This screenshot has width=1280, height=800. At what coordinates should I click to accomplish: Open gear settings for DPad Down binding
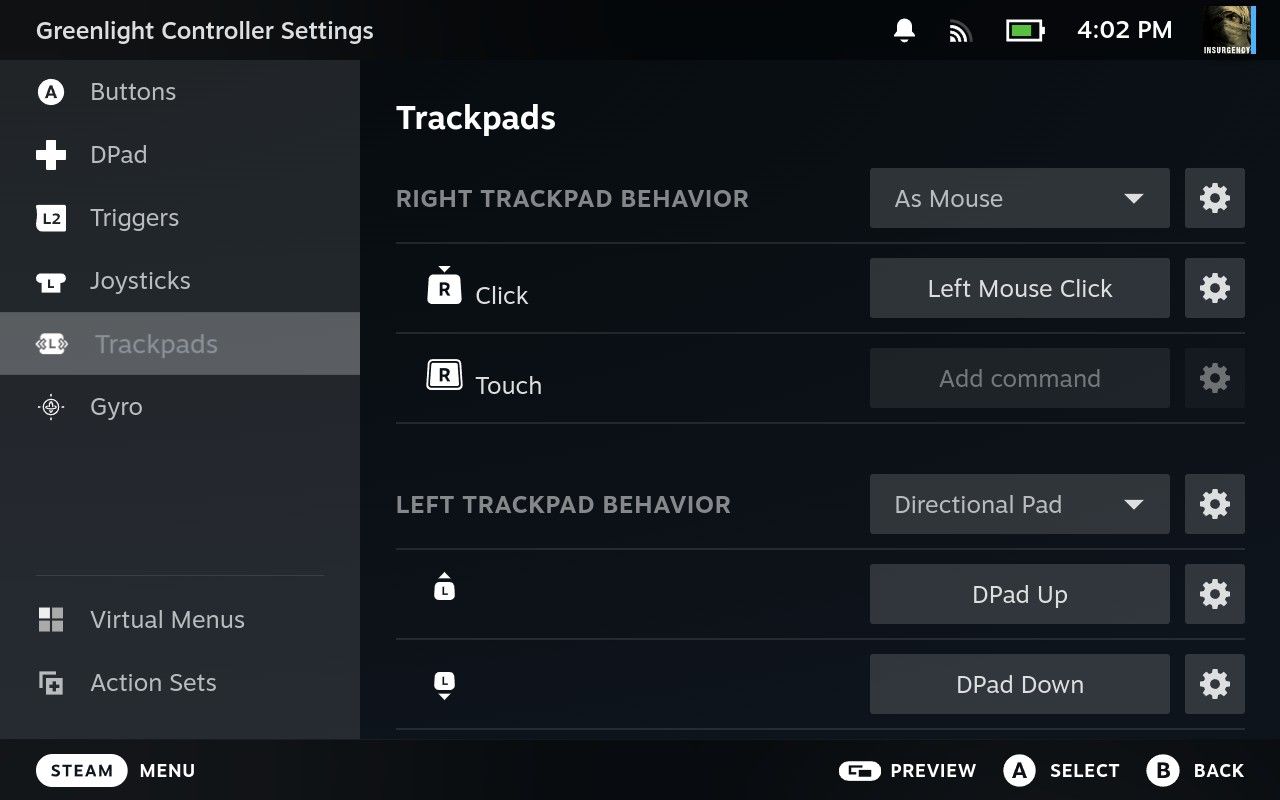[1215, 684]
